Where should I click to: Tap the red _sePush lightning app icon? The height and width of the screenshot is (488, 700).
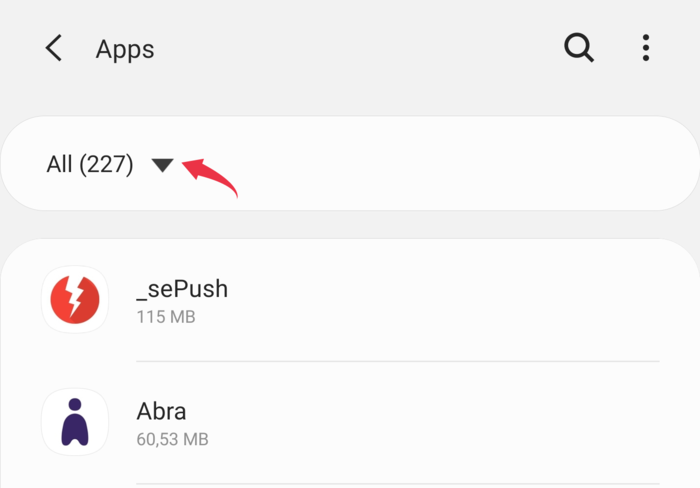[75, 300]
